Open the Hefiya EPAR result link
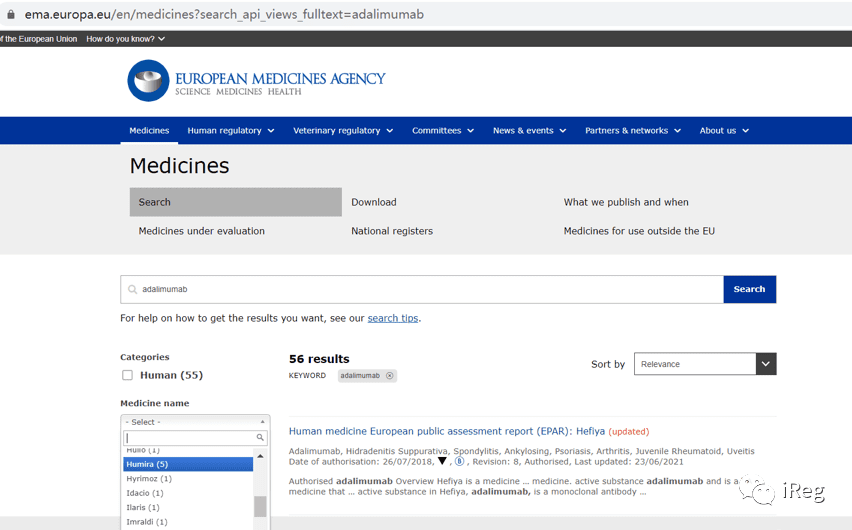The image size is (852, 530). 447,431
